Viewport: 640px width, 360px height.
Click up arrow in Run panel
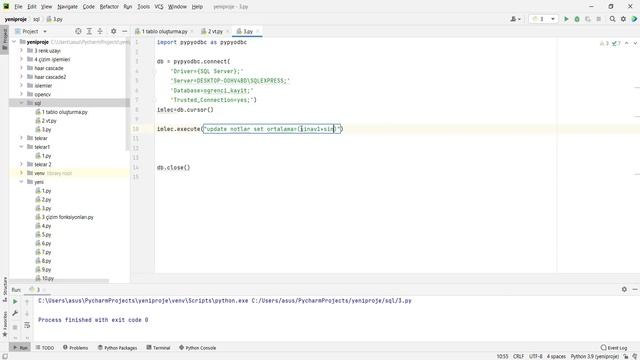tap(27, 302)
